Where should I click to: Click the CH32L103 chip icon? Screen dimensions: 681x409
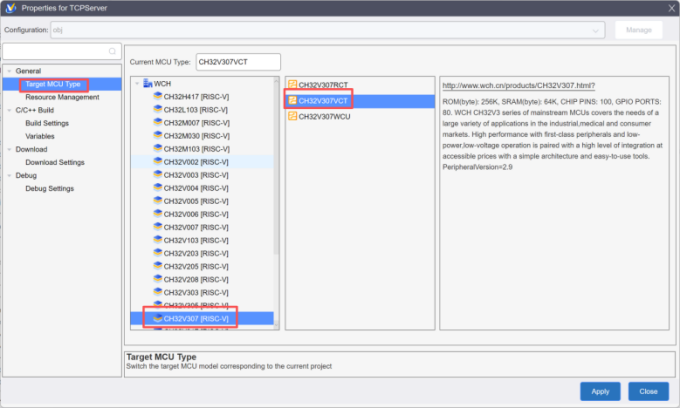(x=158, y=109)
